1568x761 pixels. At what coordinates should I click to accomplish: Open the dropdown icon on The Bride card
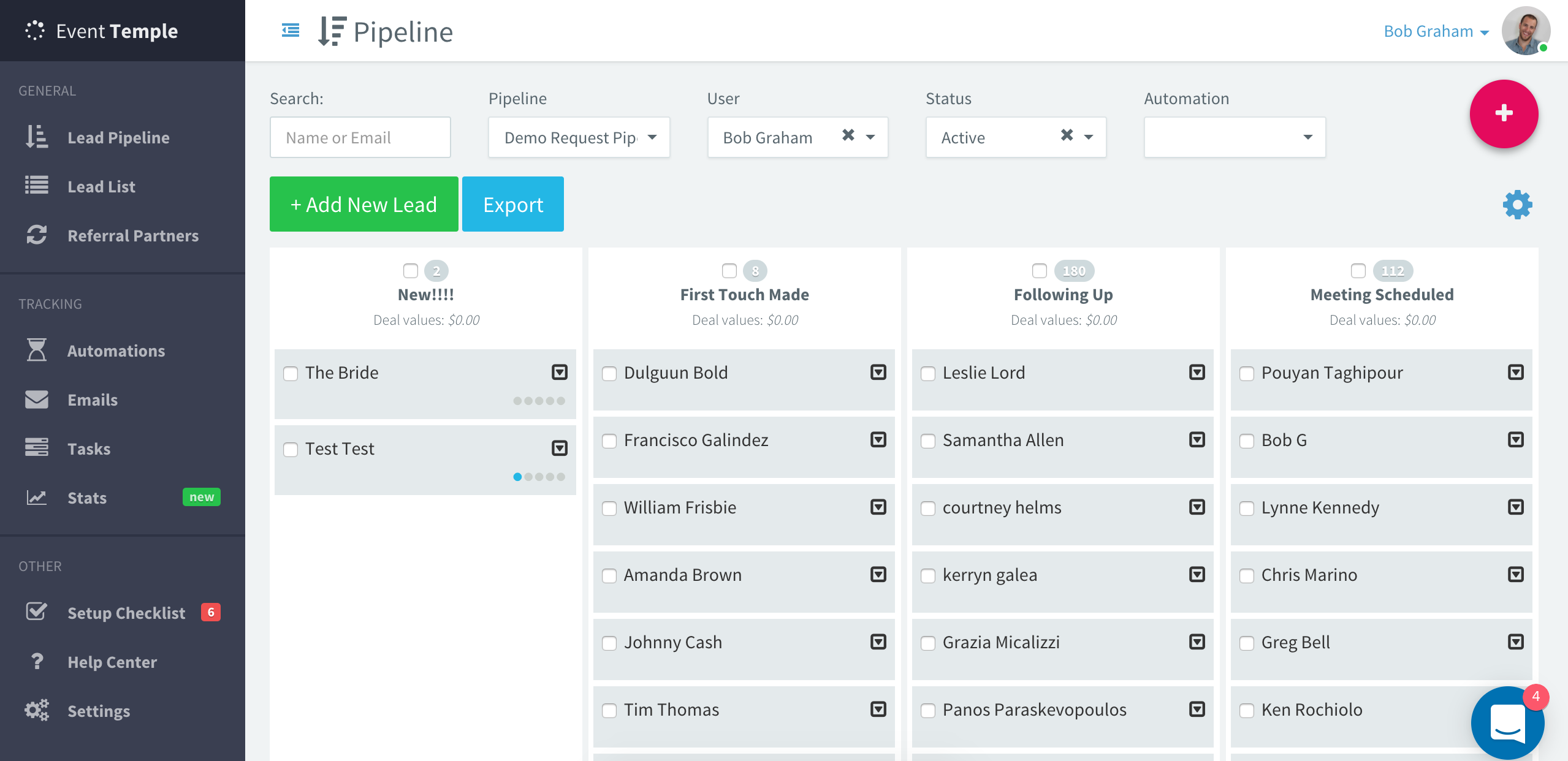tap(559, 372)
